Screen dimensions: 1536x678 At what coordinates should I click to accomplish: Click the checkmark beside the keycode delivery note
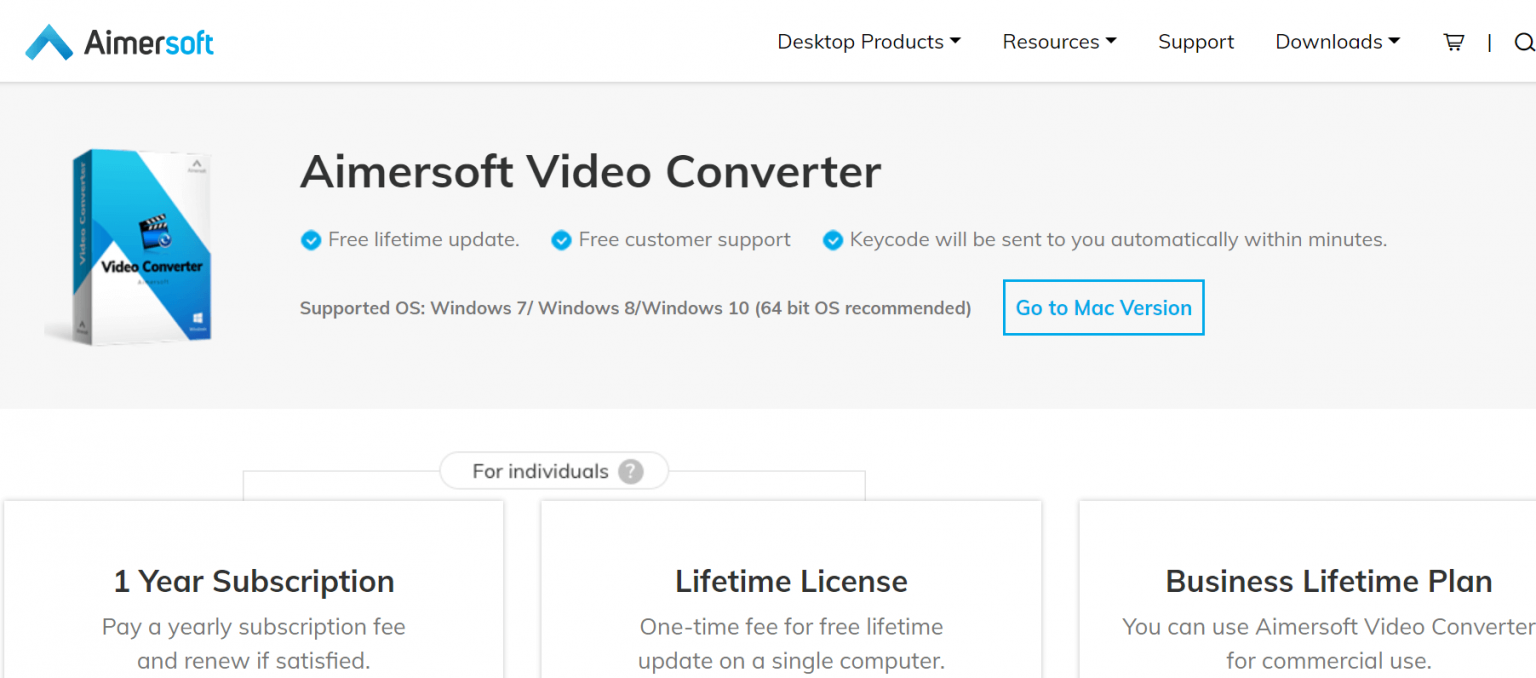pyautogui.click(x=833, y=240)
